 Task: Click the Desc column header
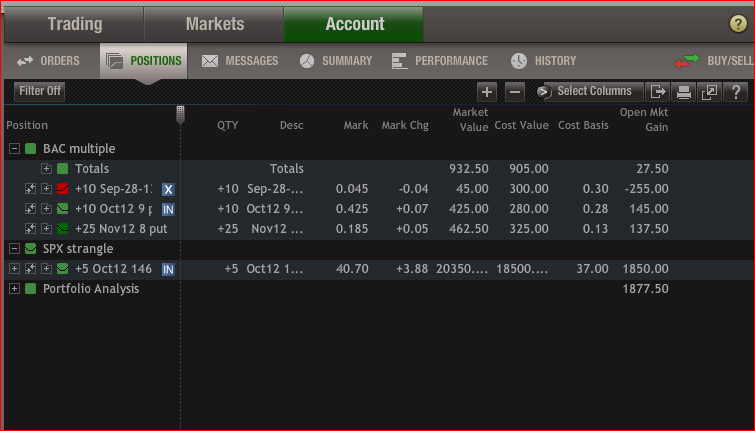pos(291,125)
